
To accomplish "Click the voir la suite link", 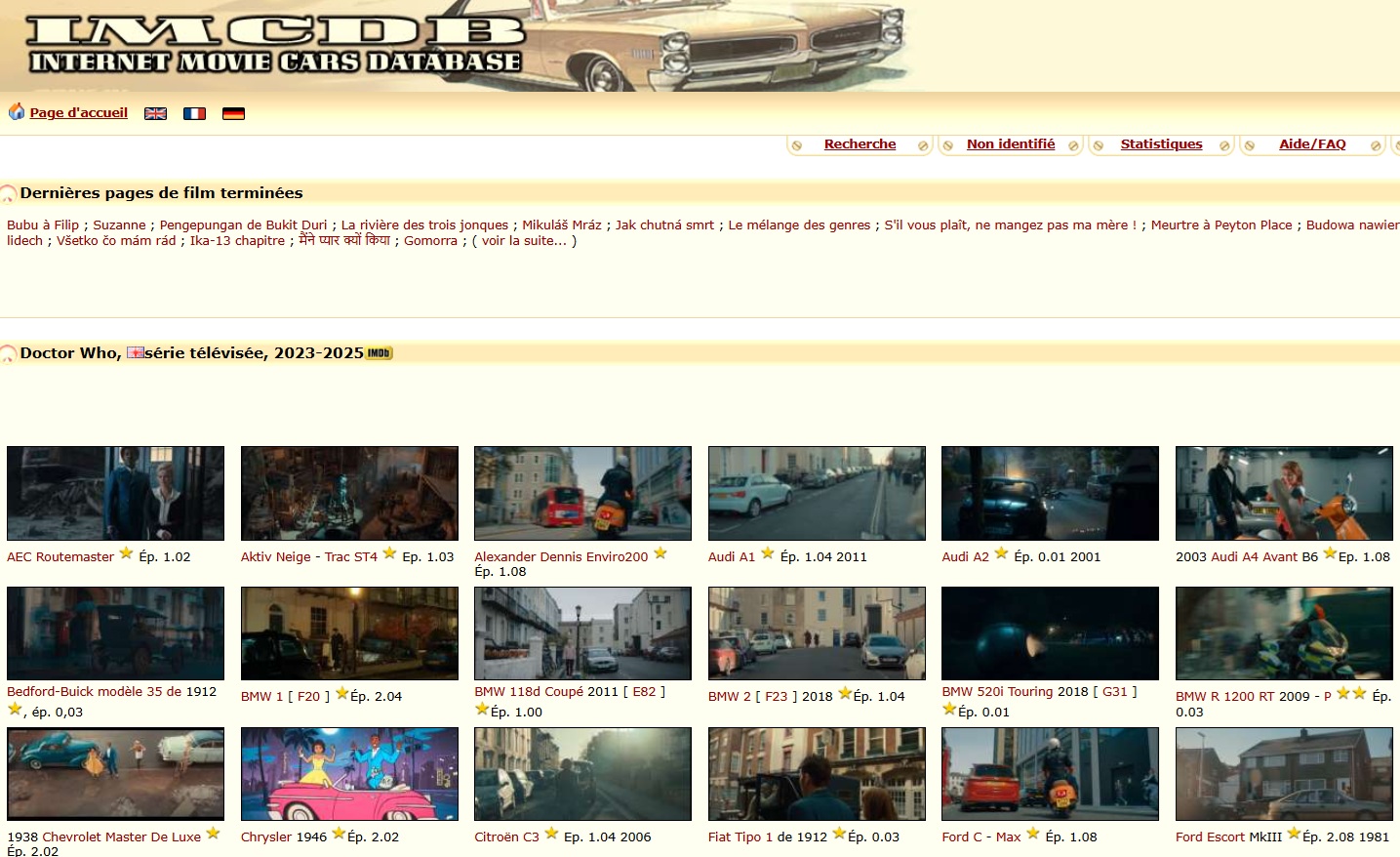I will coord(524,241).
